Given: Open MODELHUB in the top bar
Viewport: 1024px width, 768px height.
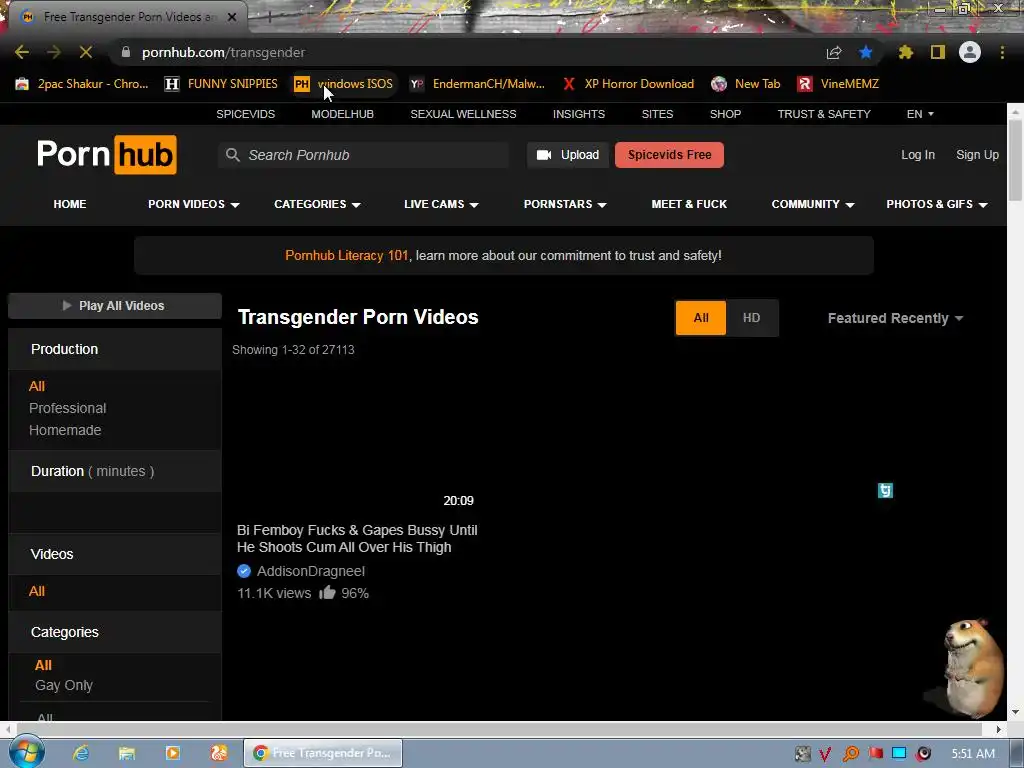Looking at the screenshot, I should point(342,114).
